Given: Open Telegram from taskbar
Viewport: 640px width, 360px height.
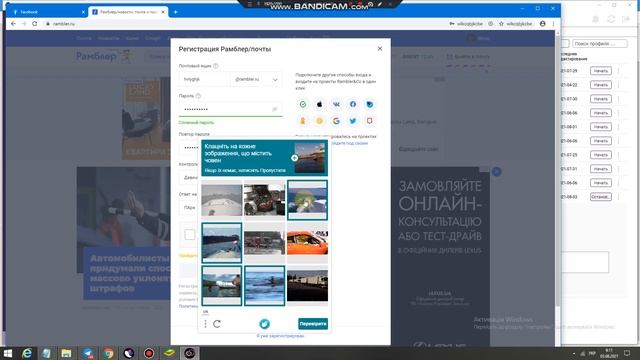Looking at the screenshot, I should click(x=87, y=353).
